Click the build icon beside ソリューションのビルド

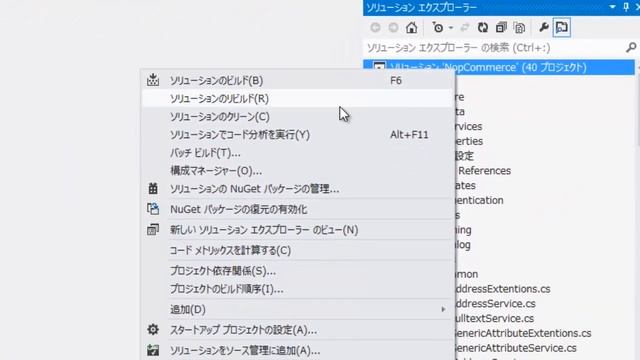pos(153,80)
